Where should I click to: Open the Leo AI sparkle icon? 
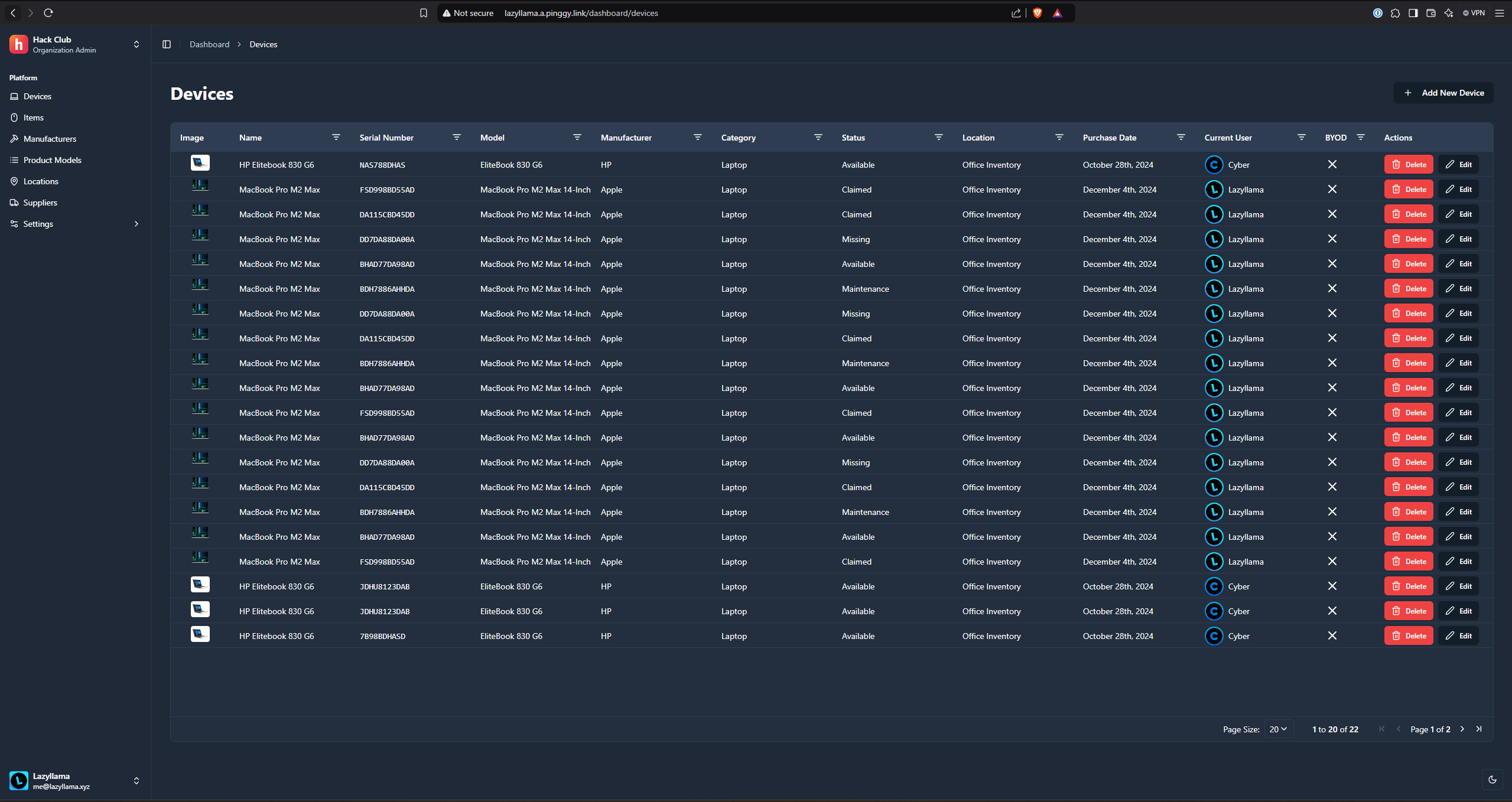[1449, 13]
